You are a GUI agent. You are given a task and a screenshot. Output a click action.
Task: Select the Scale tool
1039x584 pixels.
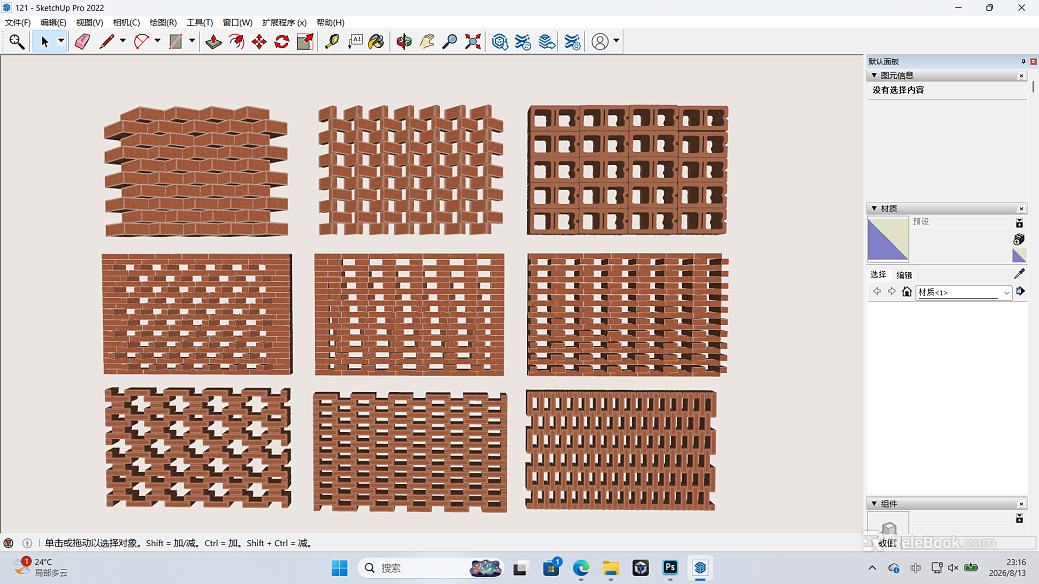coord(305,42)
